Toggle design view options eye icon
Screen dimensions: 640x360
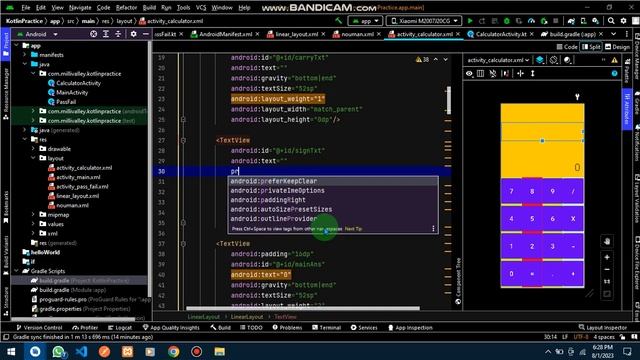(x=469, y=73)
